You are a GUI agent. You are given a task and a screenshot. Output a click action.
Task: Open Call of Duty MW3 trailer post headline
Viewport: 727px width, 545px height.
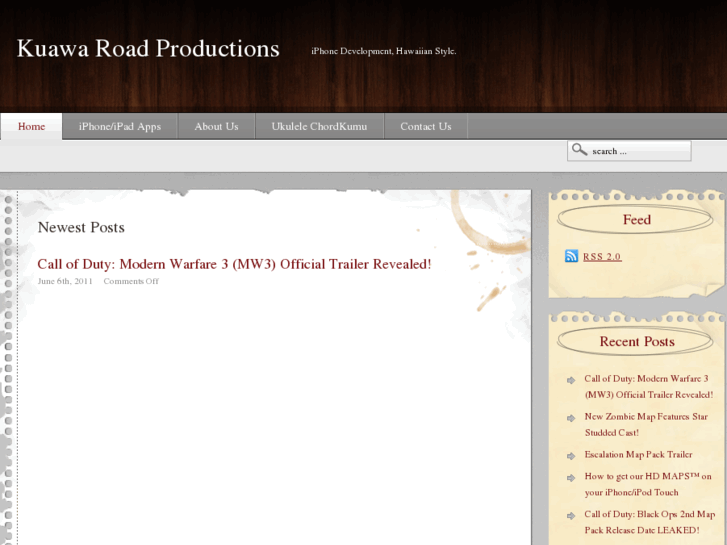[x=234, y=264]
